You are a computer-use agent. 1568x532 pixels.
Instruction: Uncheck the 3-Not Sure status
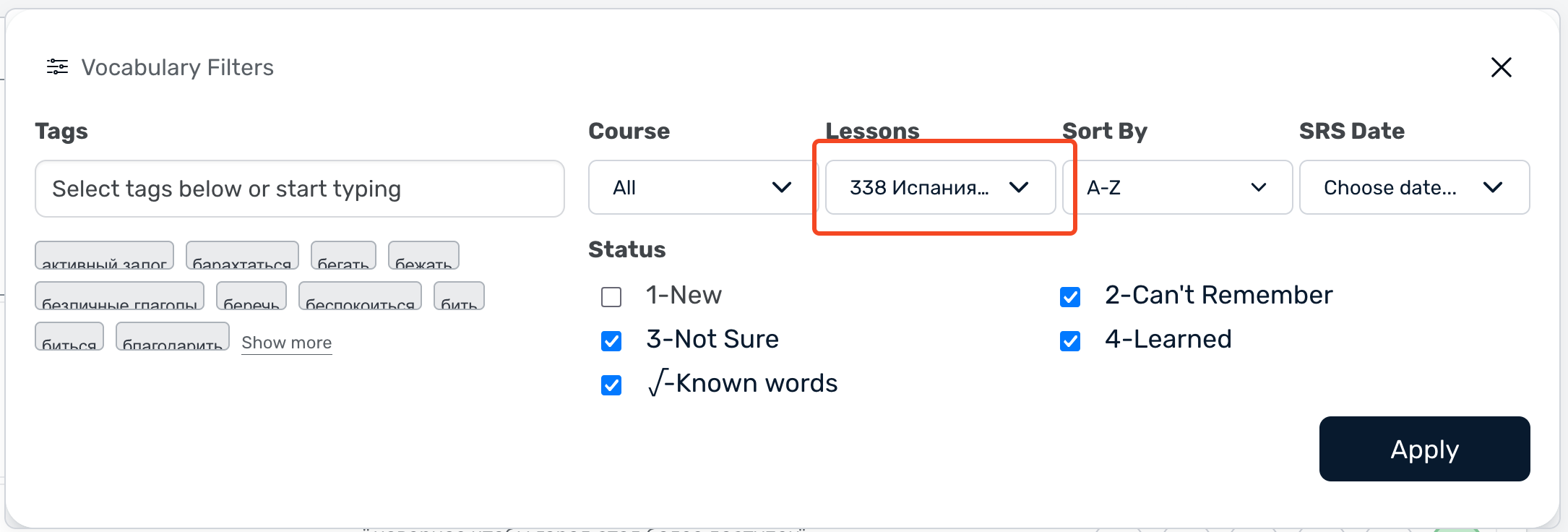(611, 340)
